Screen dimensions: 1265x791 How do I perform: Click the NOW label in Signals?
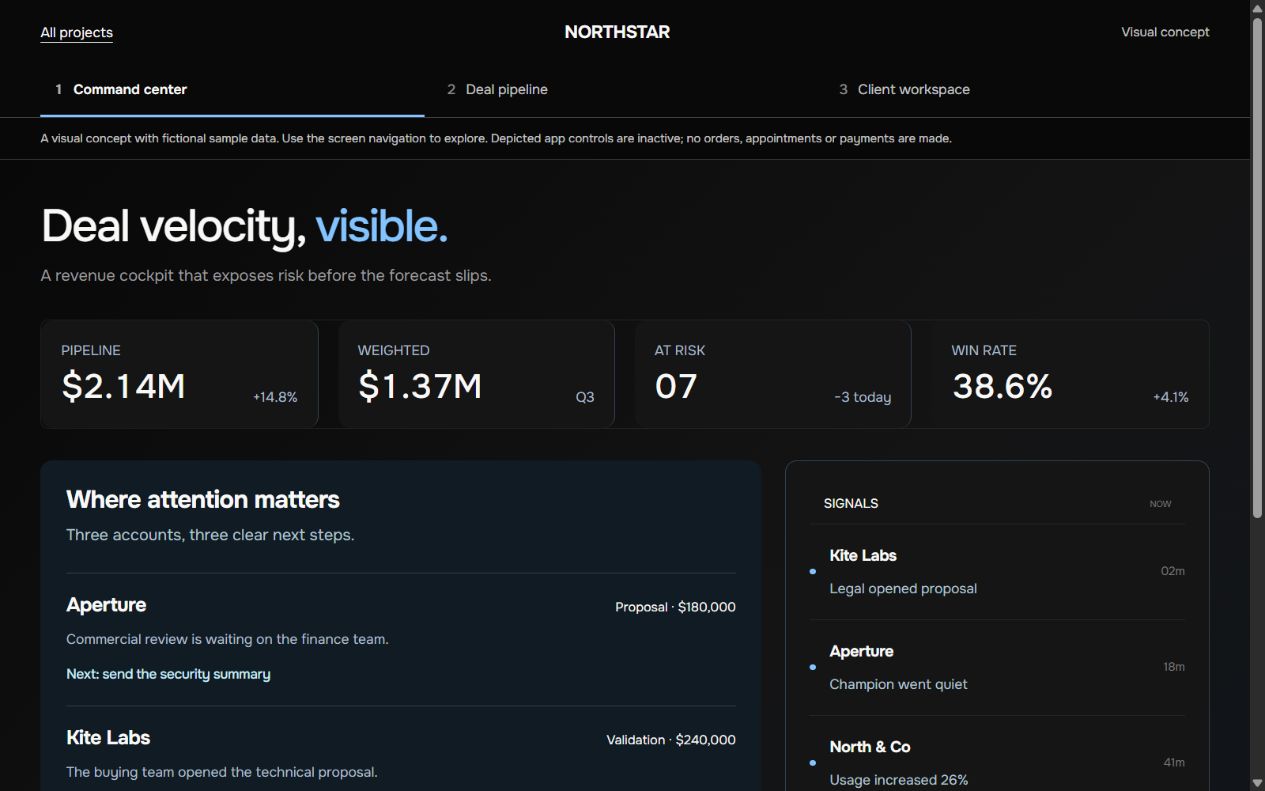pos(1160,504)
